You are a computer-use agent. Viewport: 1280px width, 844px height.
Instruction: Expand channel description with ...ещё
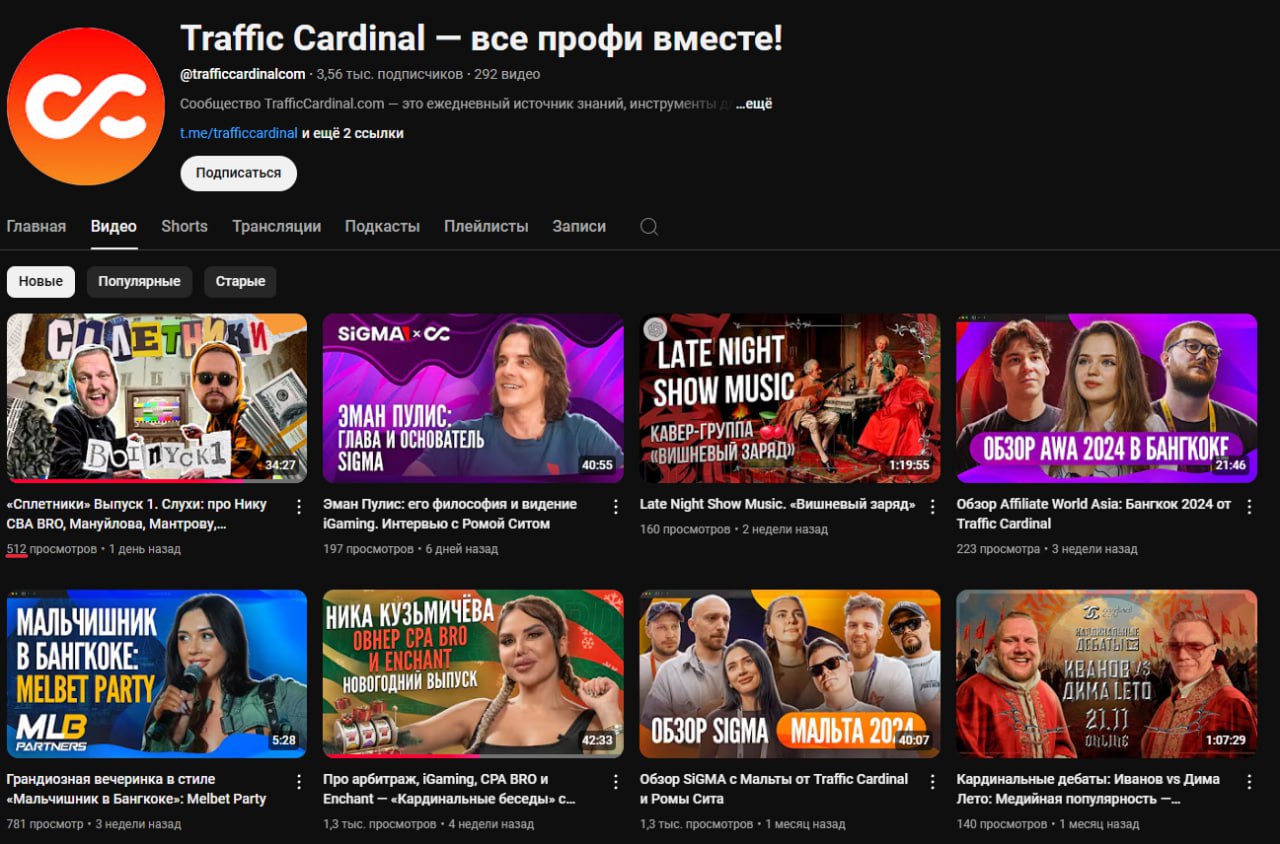click(x=754, y=104)
